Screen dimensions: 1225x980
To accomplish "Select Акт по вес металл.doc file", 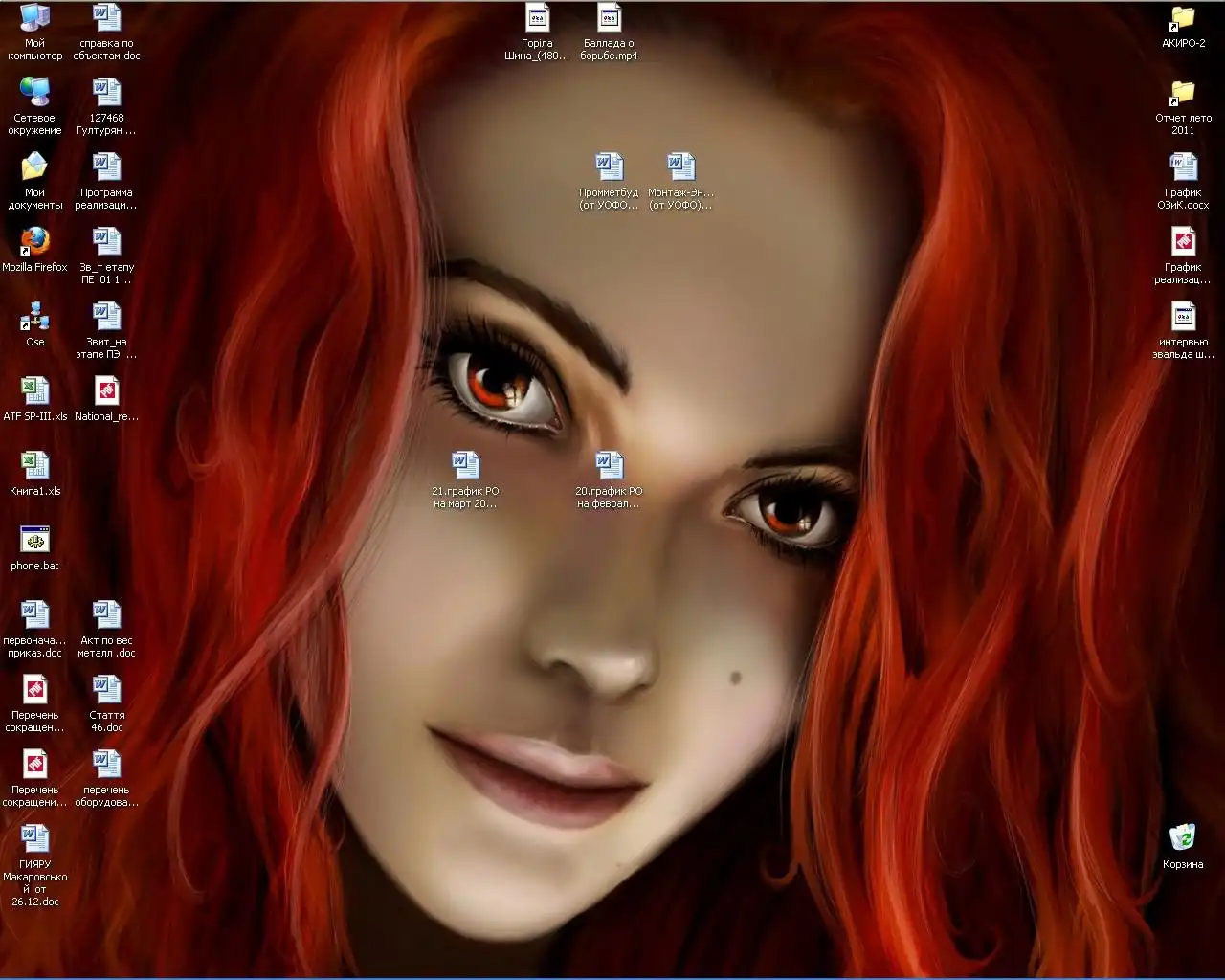I will click(106, 629).
